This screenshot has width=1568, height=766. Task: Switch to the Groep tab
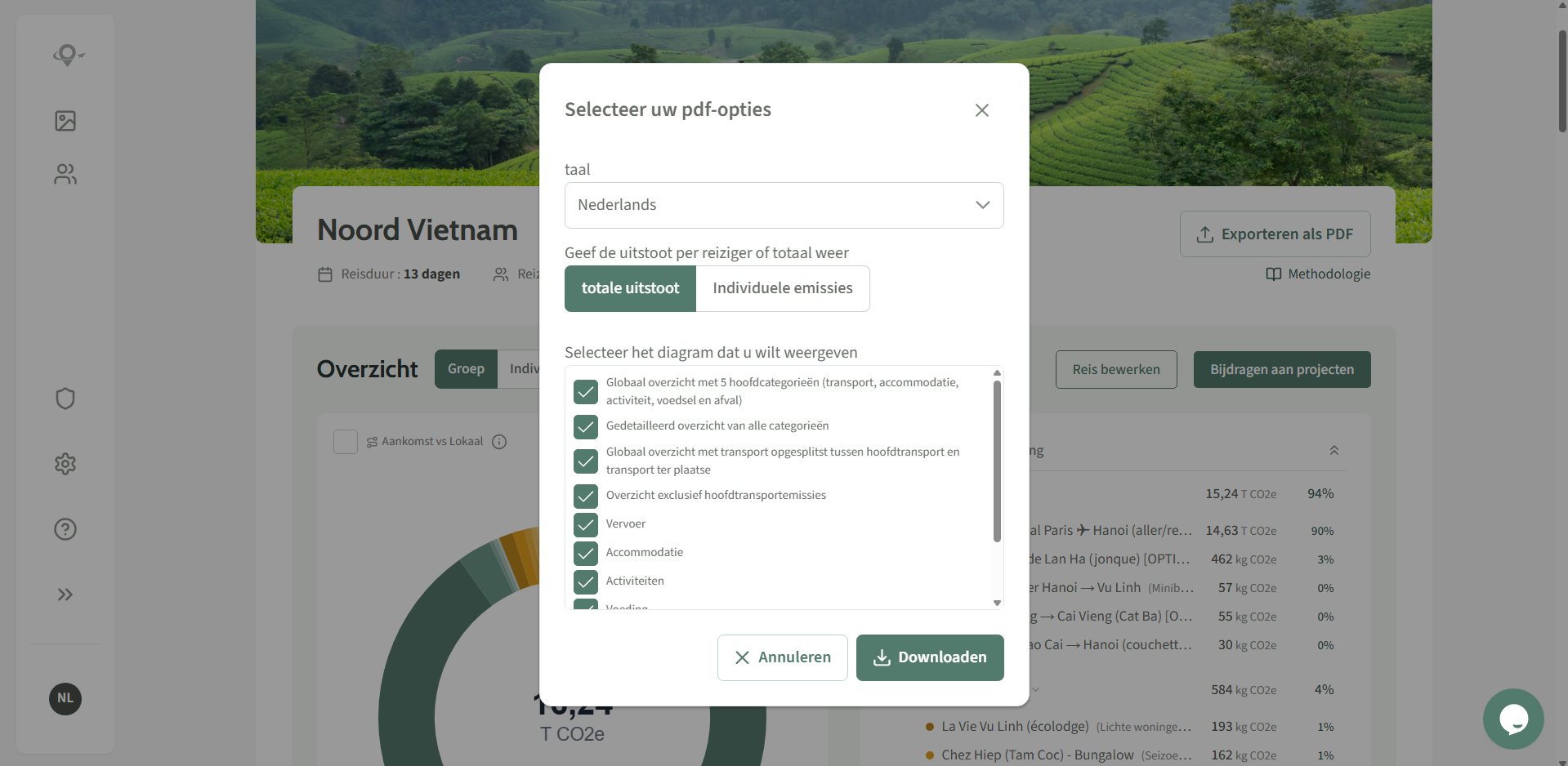point(466,369)
